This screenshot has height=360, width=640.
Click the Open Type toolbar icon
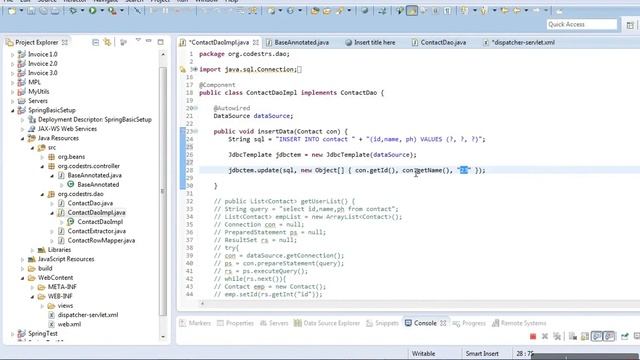(315, 11)
